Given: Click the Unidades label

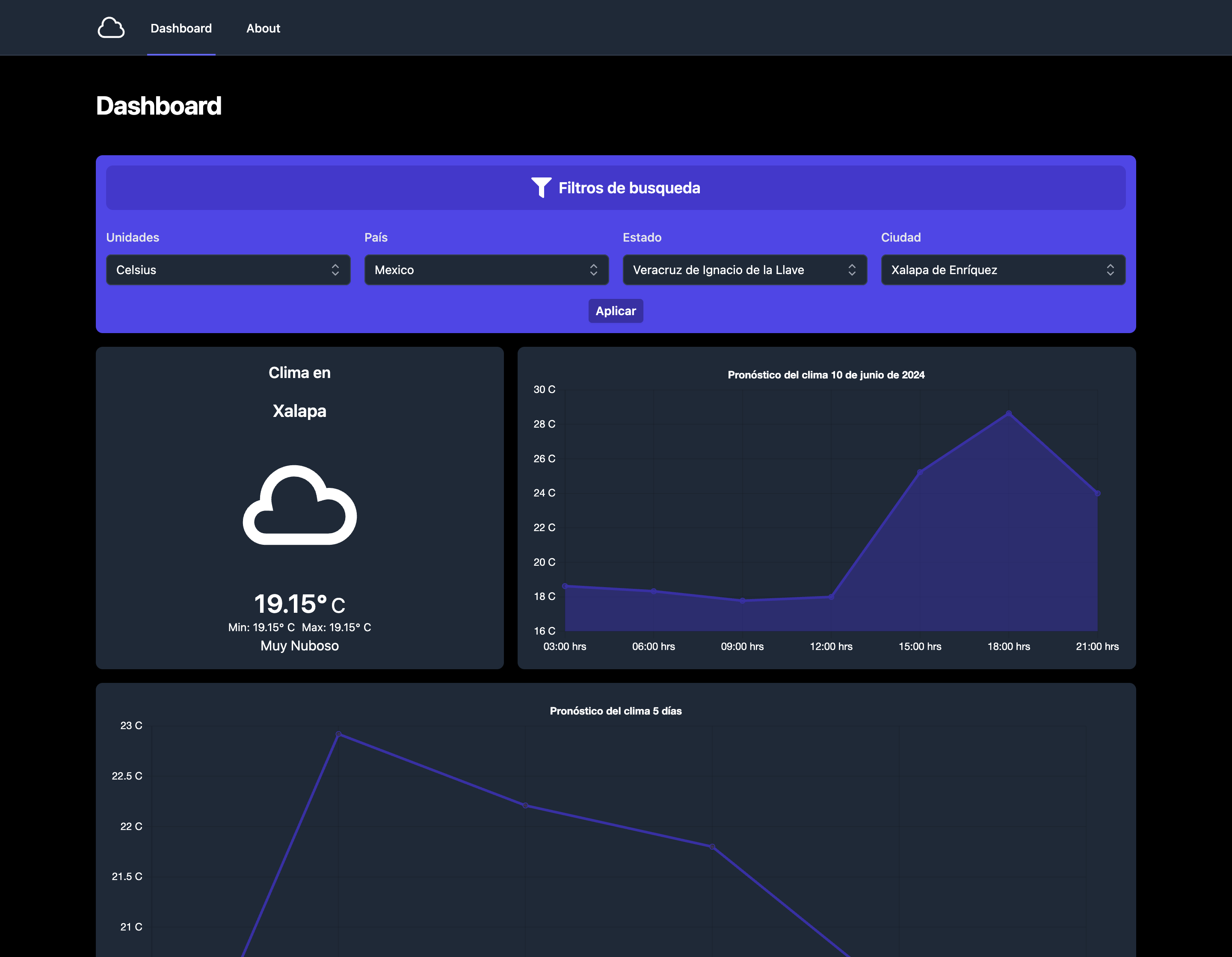Looking at the screenshot, I should [133, 237].
